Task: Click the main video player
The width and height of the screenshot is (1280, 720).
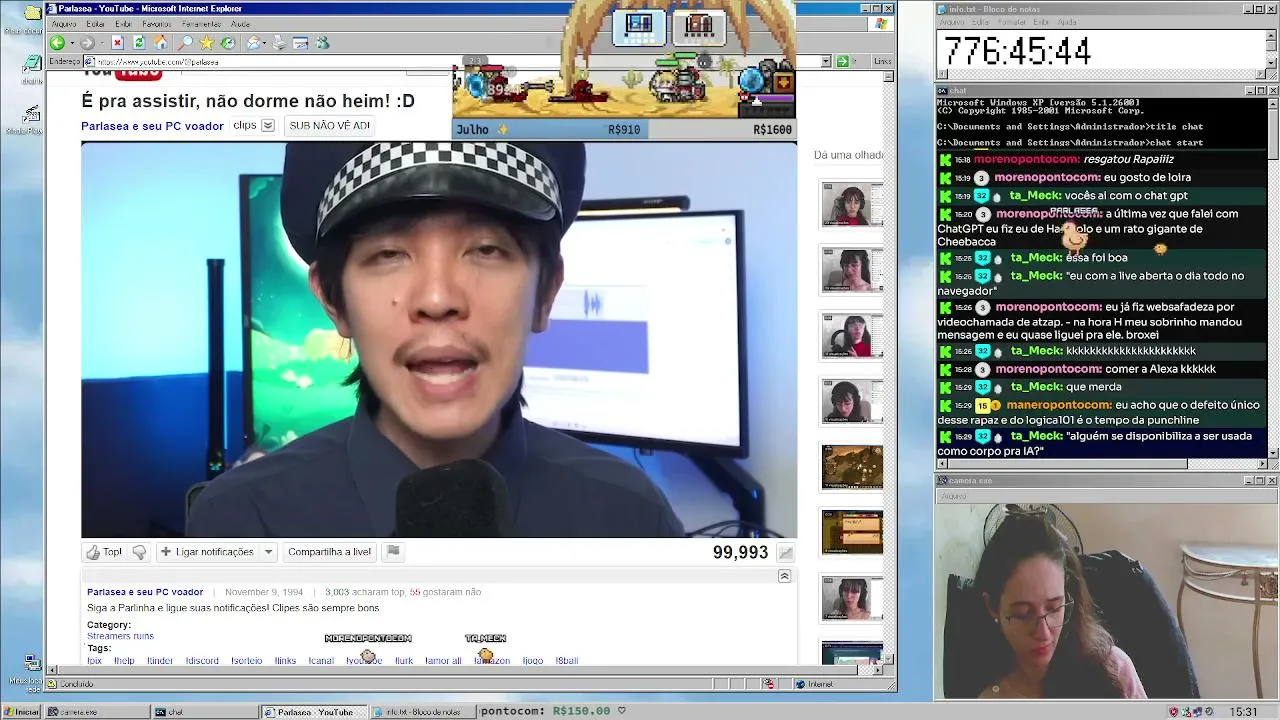Action: tap(439, 340)
